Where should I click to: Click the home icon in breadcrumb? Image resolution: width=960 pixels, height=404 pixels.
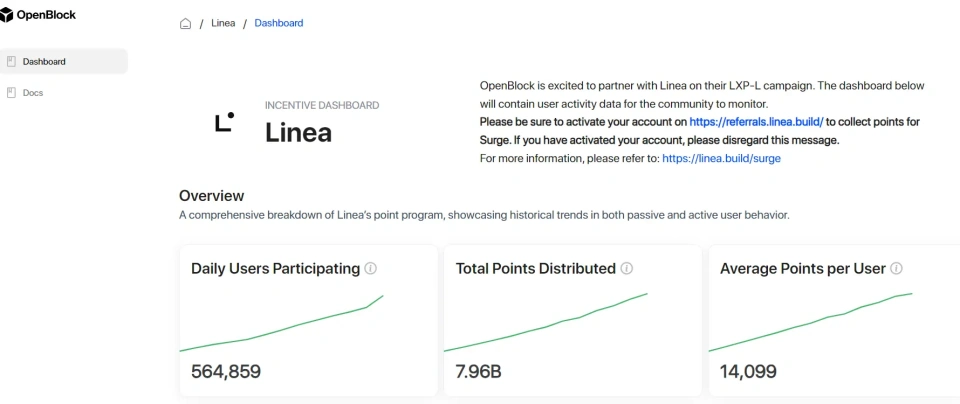coord(185,23)
